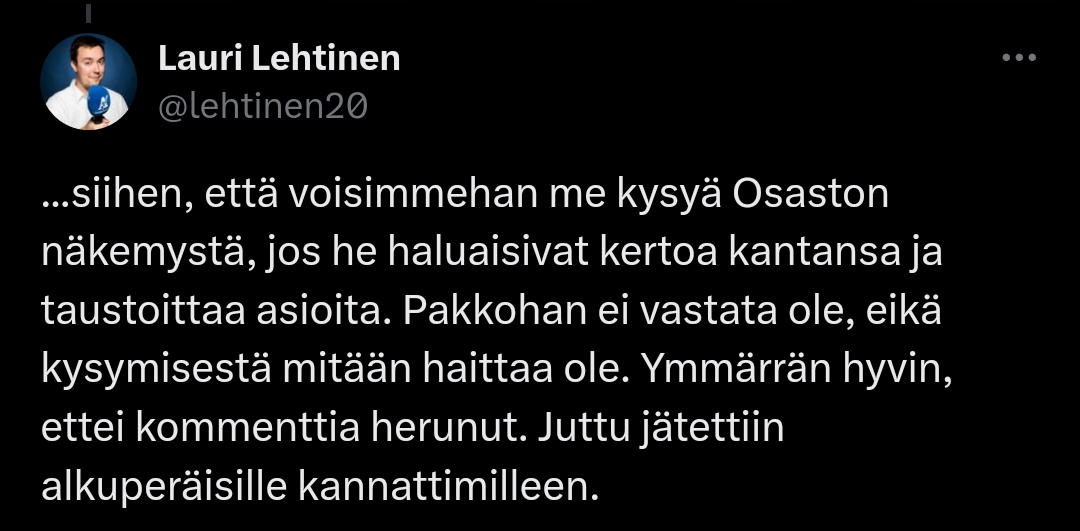Viewport: 1080px width, 531px height.
Task: Click Lauri Lehtinen's profile avatar
Action: pyautogui.click(x=88, y=82)
